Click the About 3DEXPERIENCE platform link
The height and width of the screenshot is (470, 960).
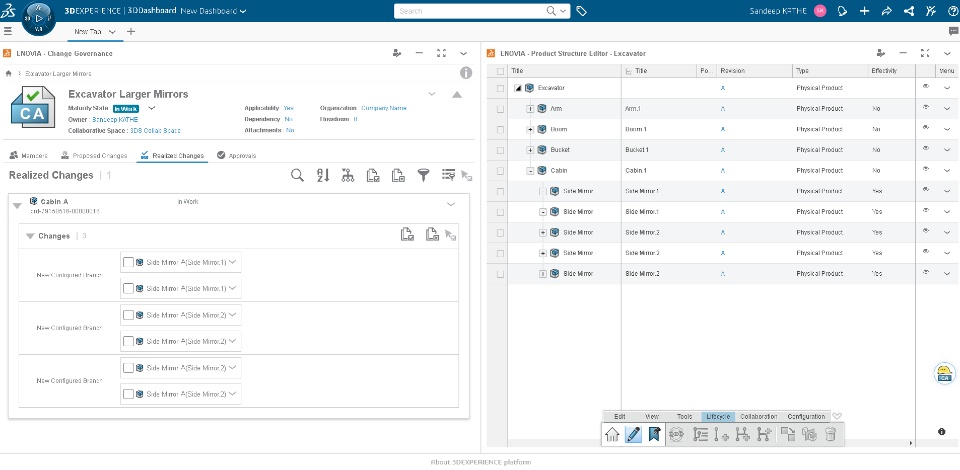coord(481,462)
